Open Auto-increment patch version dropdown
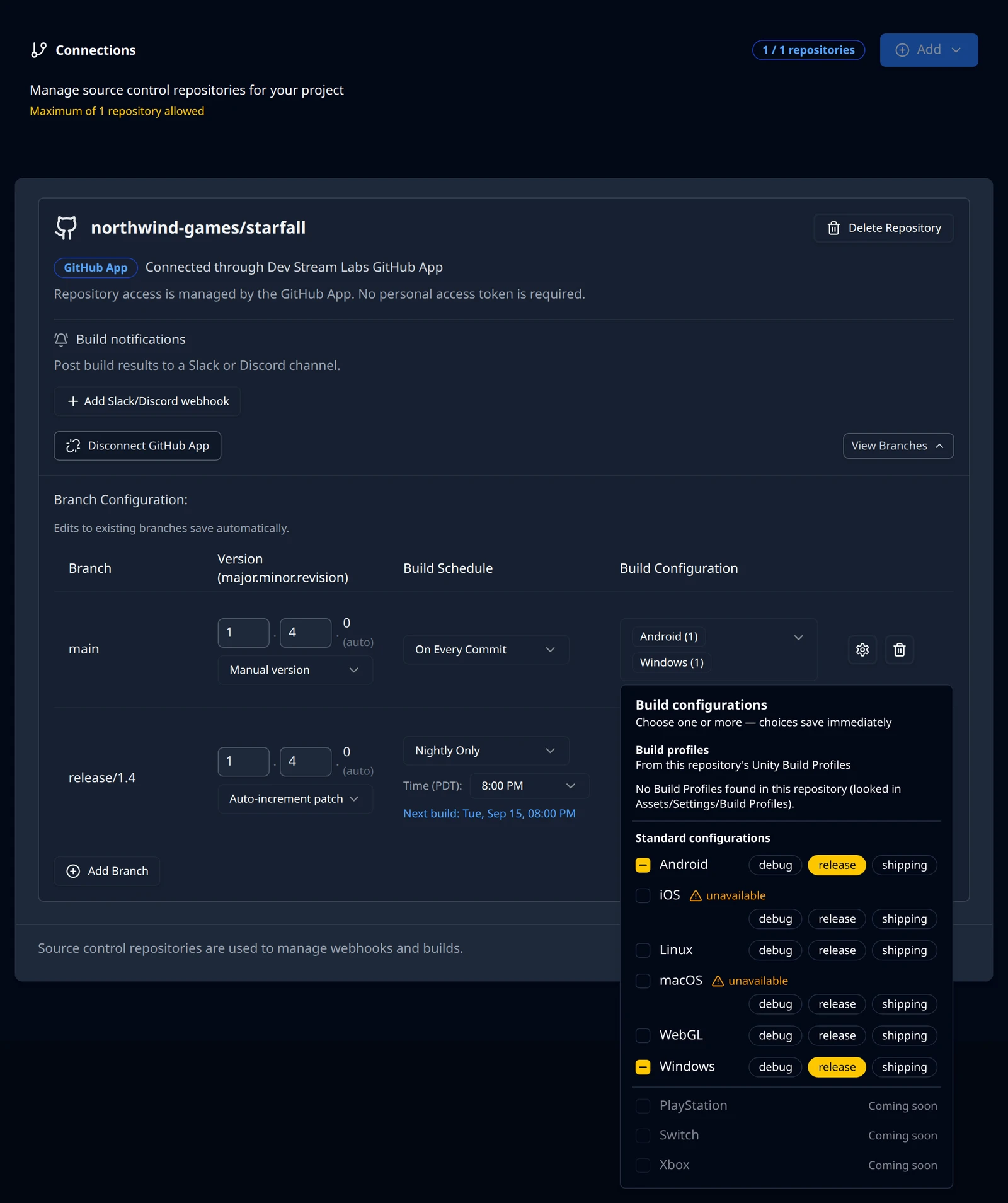Image resolution: width=1008 pixels, height=1203 pixels. pos(295,798)
